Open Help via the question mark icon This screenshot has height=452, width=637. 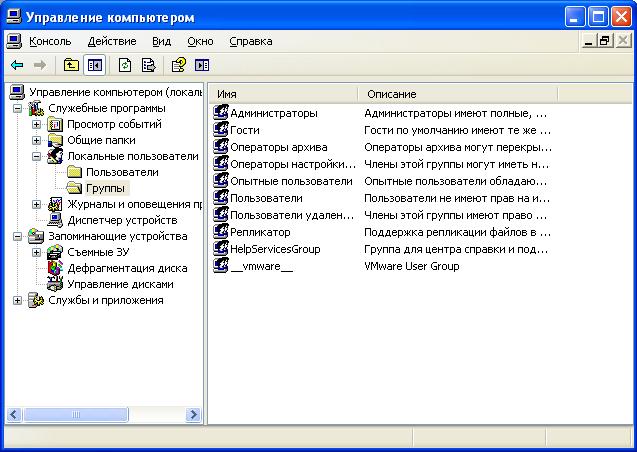179,65
